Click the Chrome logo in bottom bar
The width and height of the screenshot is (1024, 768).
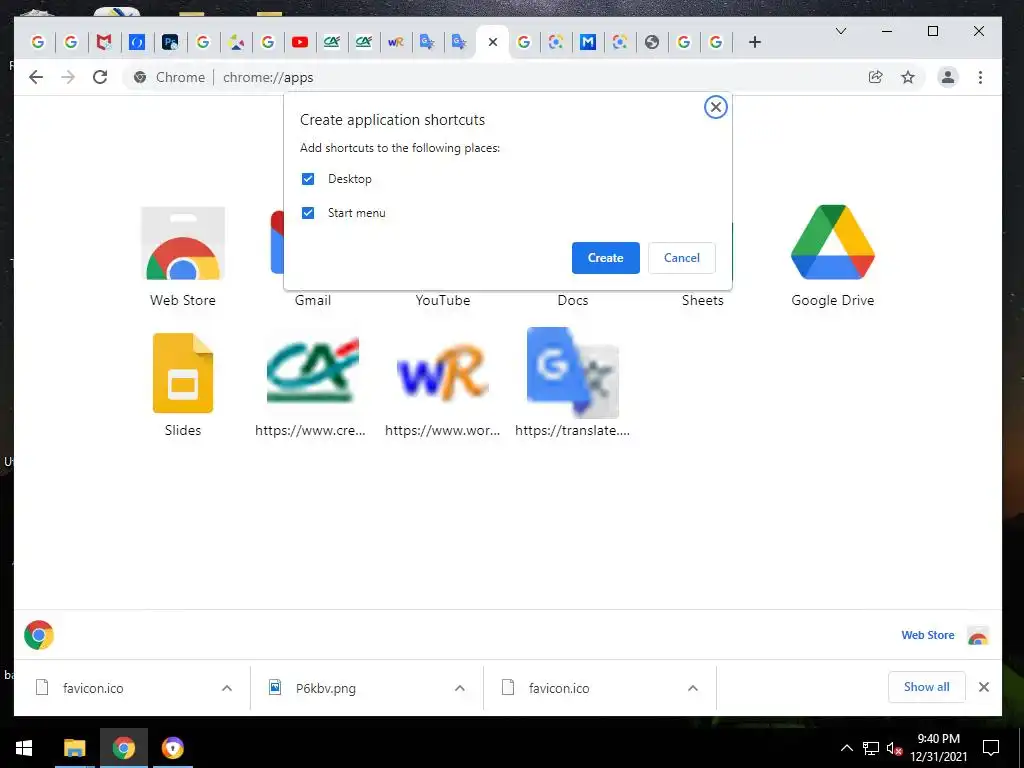pyautogui.click(x=39, y=635)
